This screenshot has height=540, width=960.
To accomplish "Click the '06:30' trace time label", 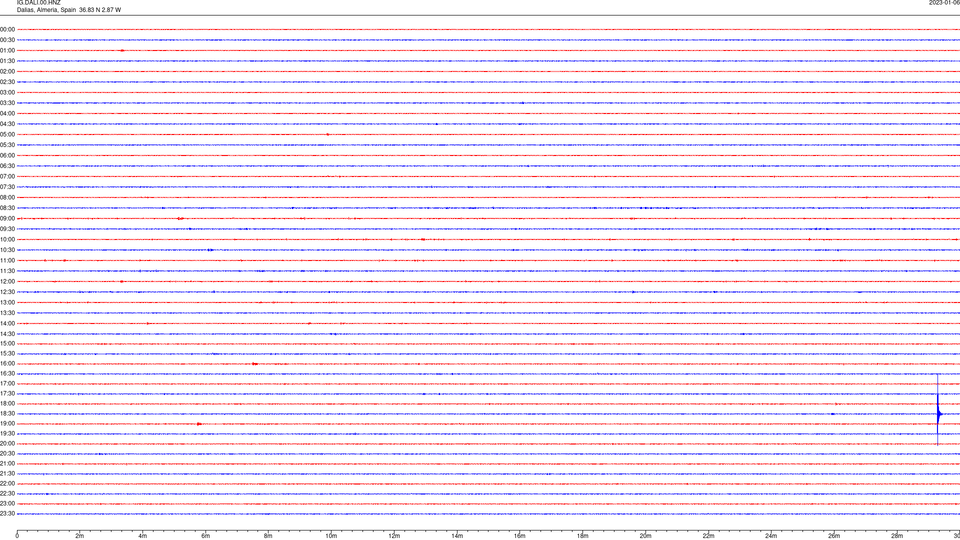I will coord(7,166).
